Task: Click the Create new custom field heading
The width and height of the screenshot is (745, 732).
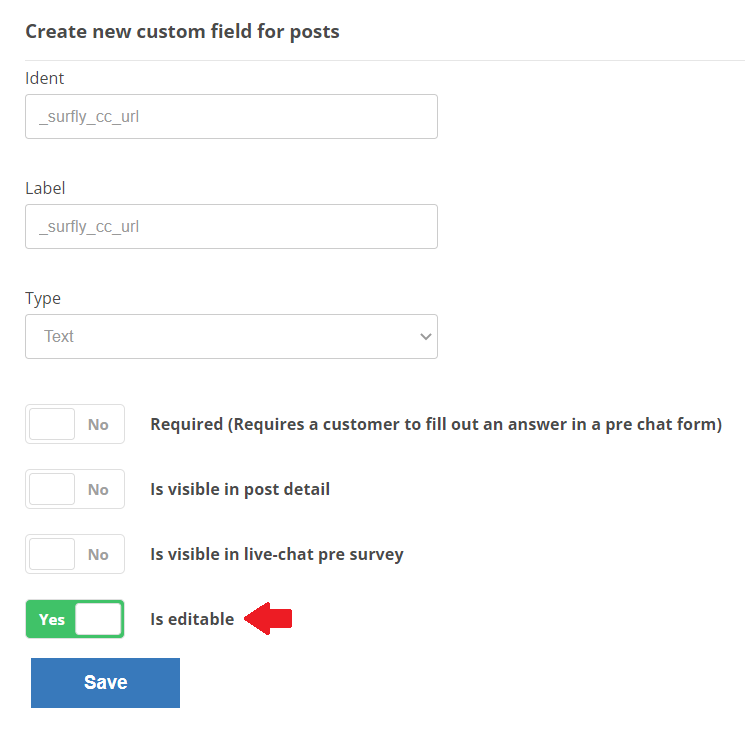Action: [182, 32]
